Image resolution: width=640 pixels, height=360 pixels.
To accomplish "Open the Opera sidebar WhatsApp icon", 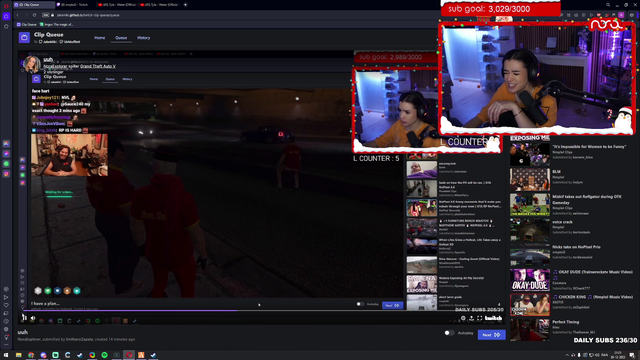I will point(6,163).
